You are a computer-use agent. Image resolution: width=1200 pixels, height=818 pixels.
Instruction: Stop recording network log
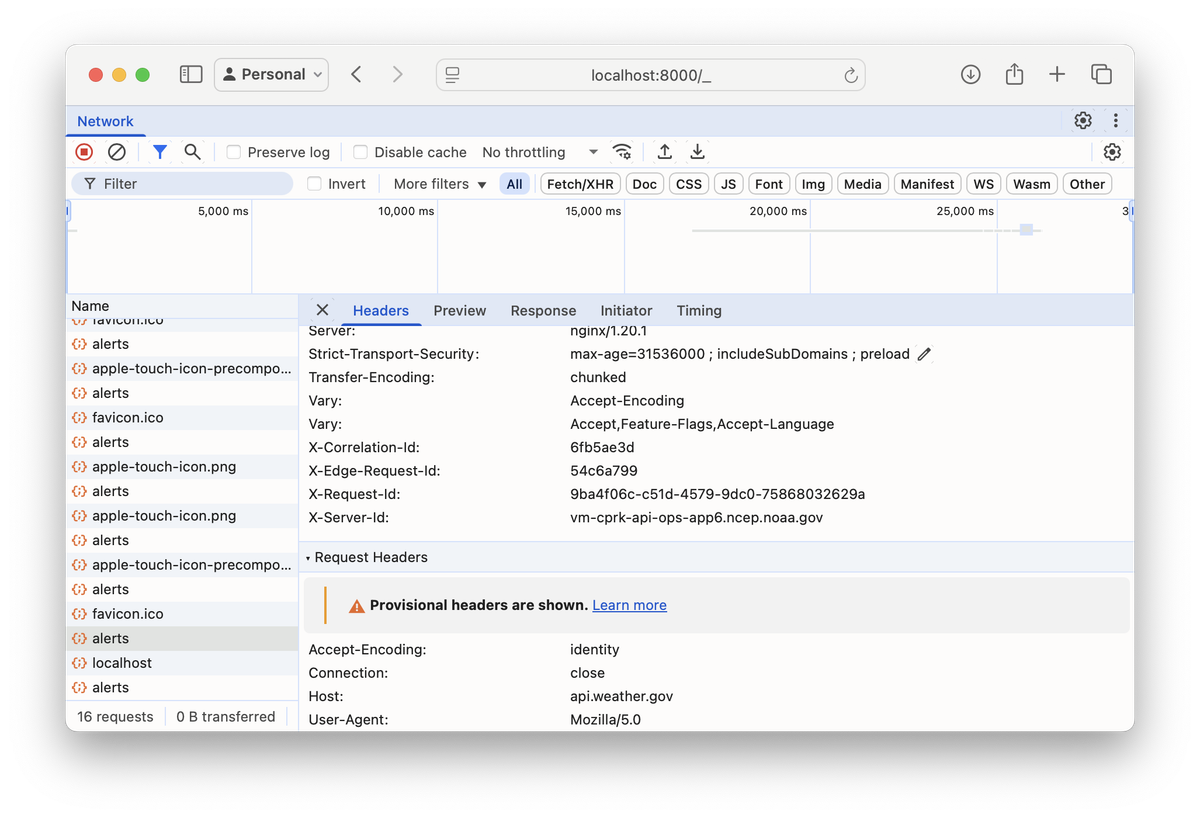(84, 151)
